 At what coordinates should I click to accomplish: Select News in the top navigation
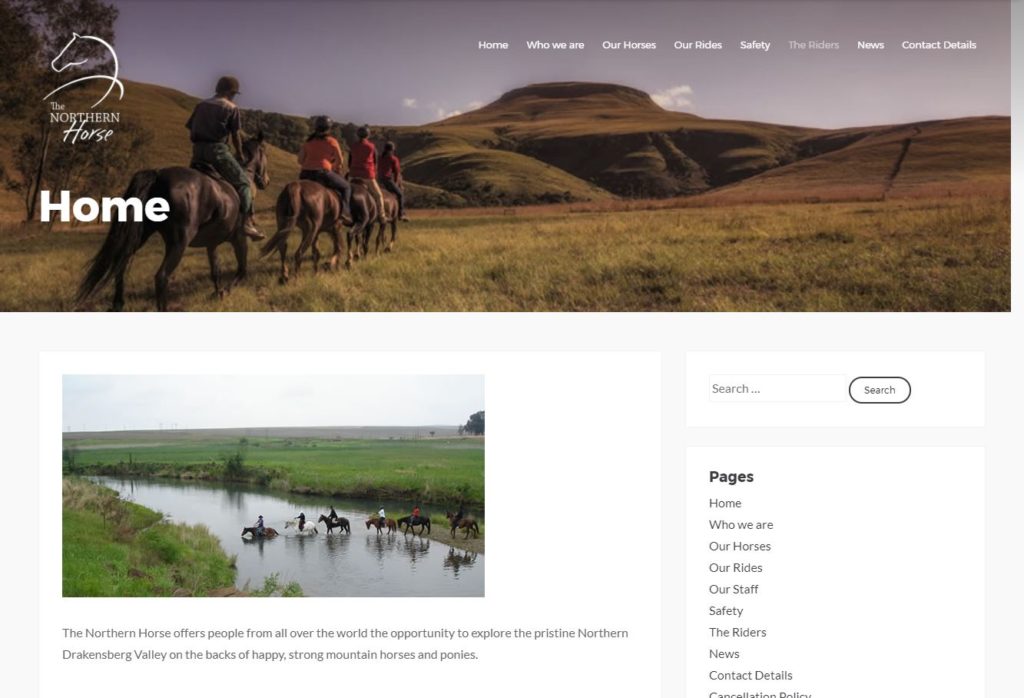[871, 45]
